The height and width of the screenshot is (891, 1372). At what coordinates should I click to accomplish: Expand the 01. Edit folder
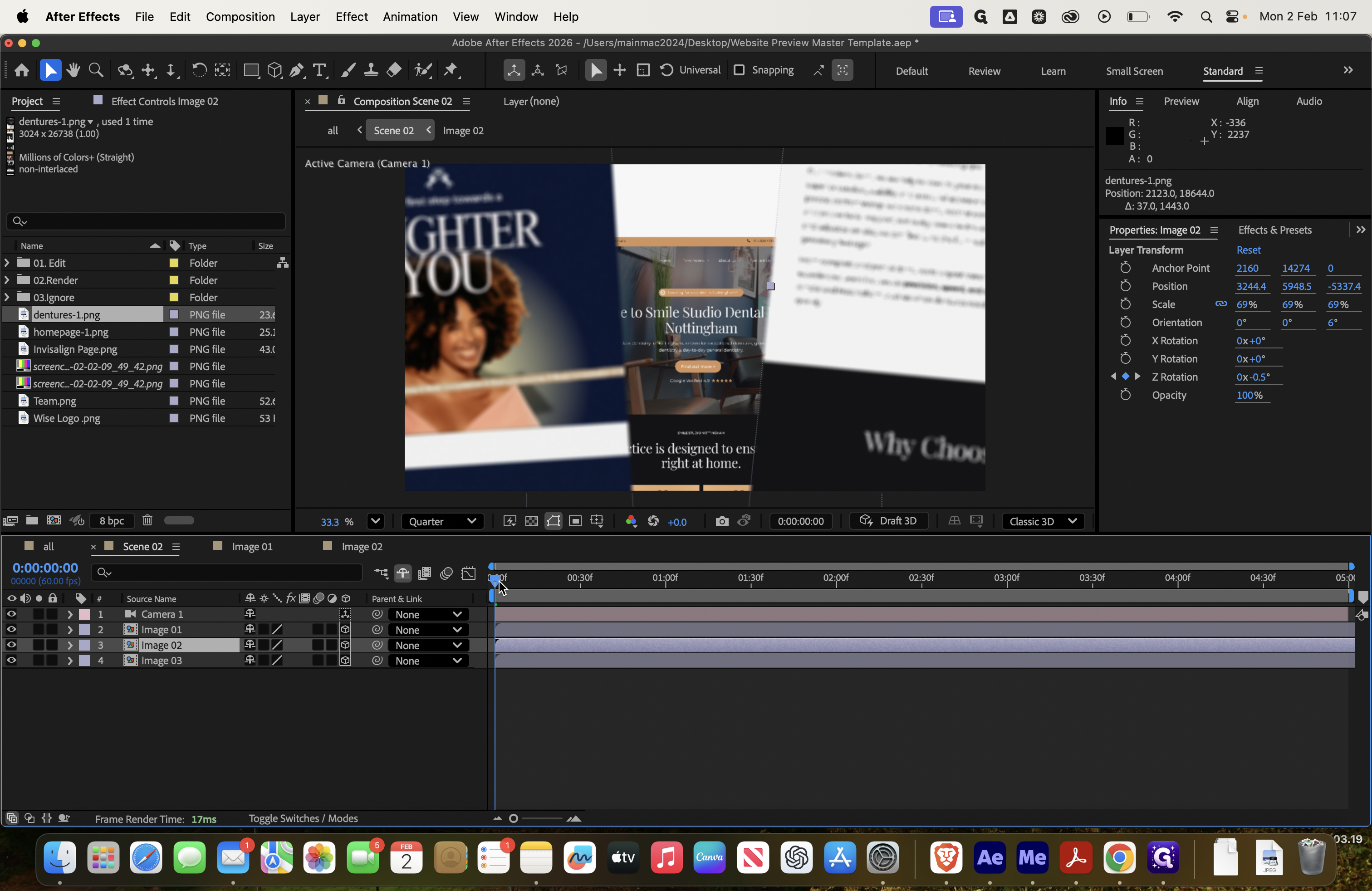(x=7, y=263)
